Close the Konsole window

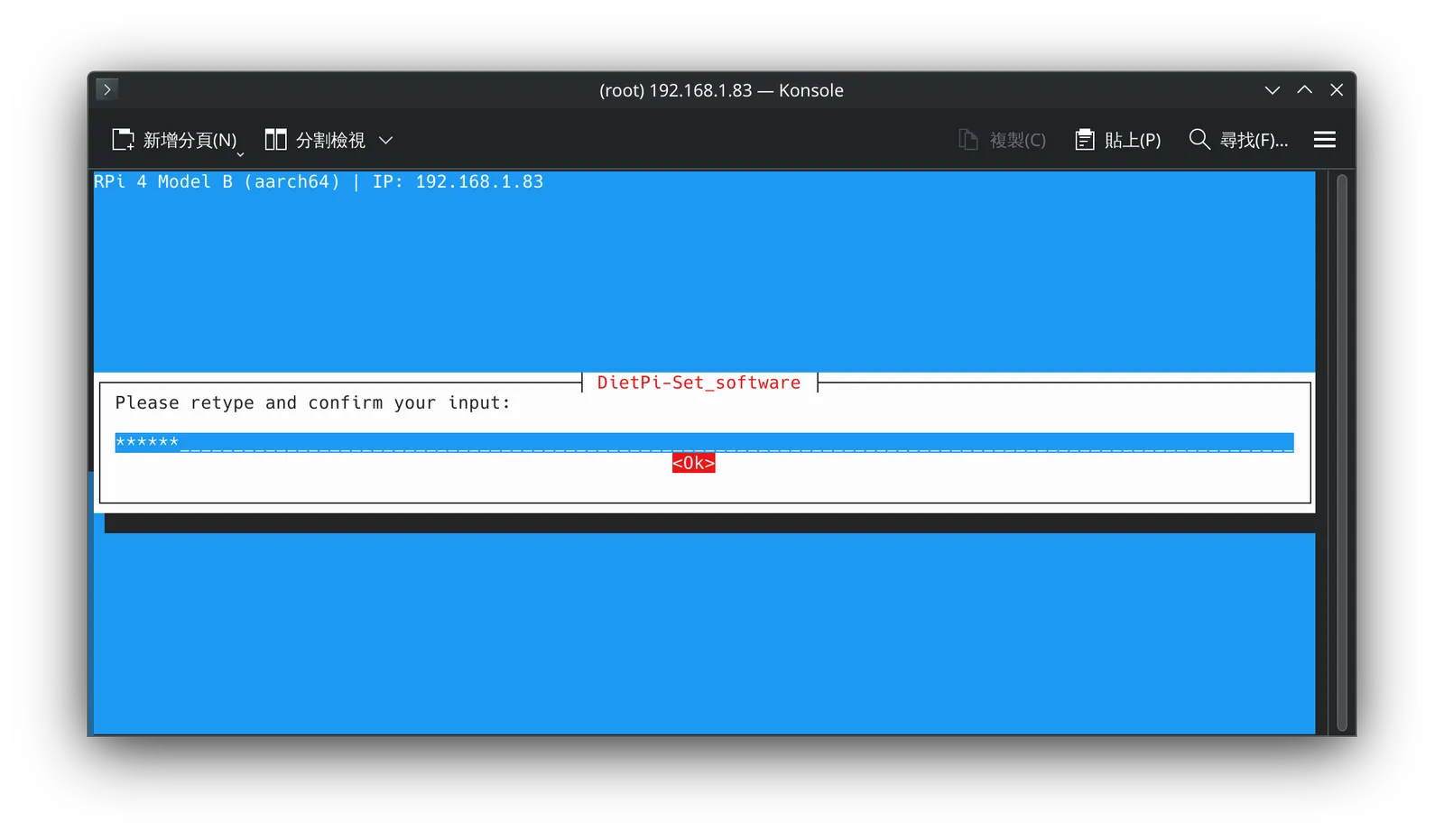pos(1337,90)
